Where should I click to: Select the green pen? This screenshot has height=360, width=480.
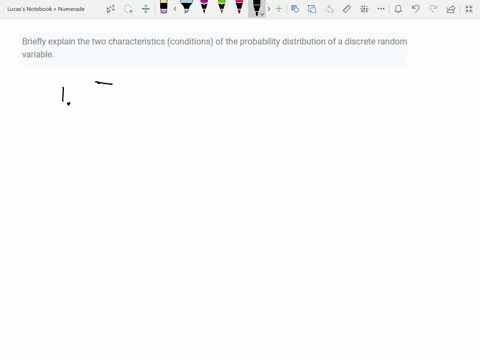click(222, 7)
